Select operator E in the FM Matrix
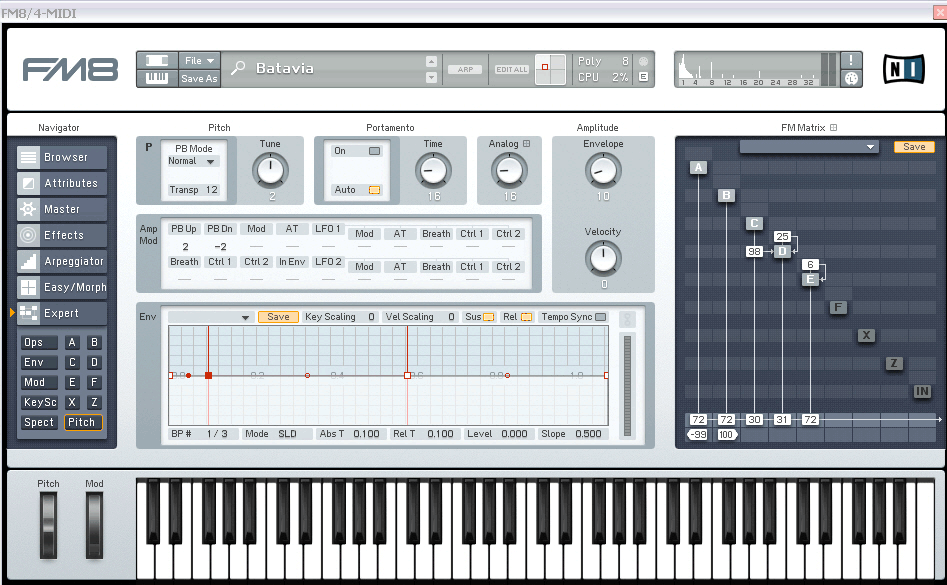Image resolution: width=947 pixels, height=585 pixels. coord(810,279)
